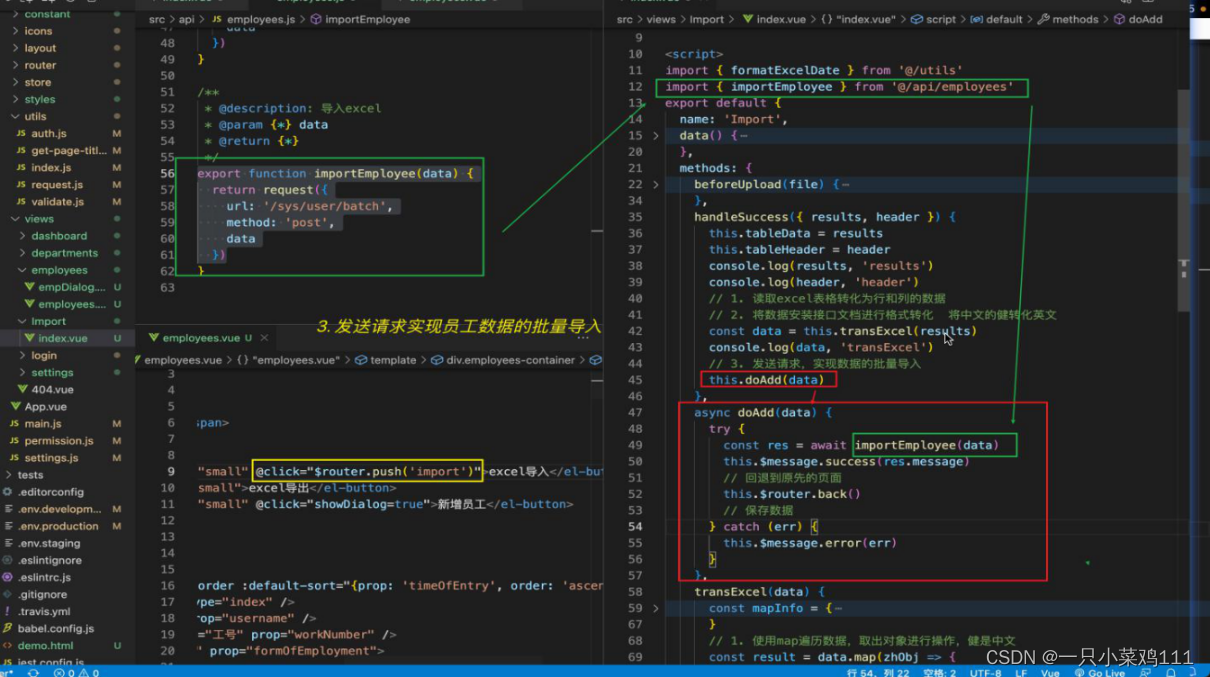The width and height of the screenshot is (1210, 677).
Task: Click the UTF-8 encoding indicator
Action: (x=985, y=672)
